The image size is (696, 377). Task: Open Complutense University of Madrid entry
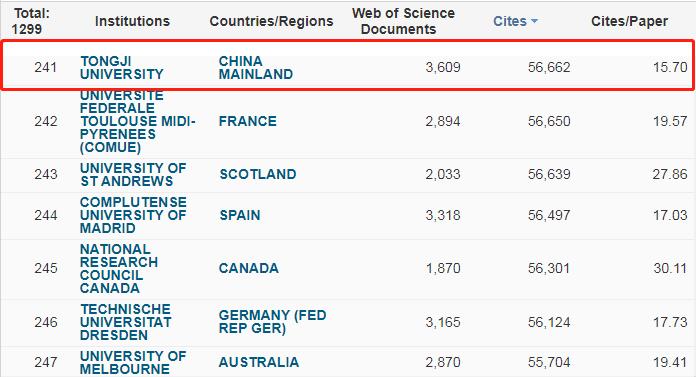(x=133, y=215)
